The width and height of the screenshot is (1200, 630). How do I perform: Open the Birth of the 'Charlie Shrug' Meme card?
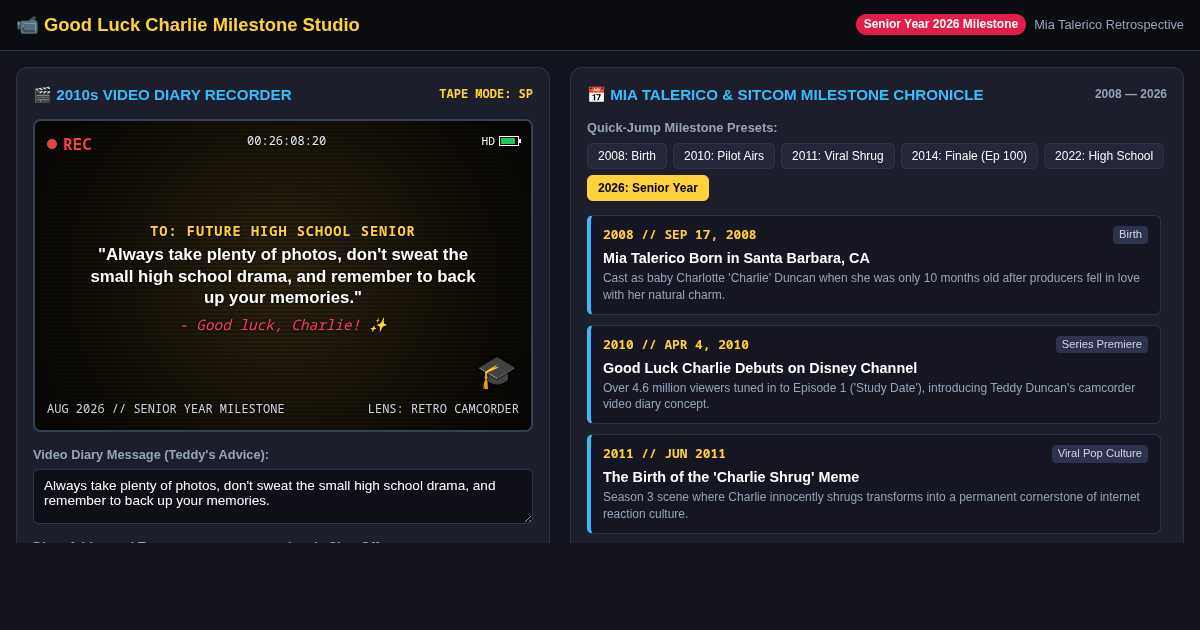pyautogui.click(x=874, y=484)
